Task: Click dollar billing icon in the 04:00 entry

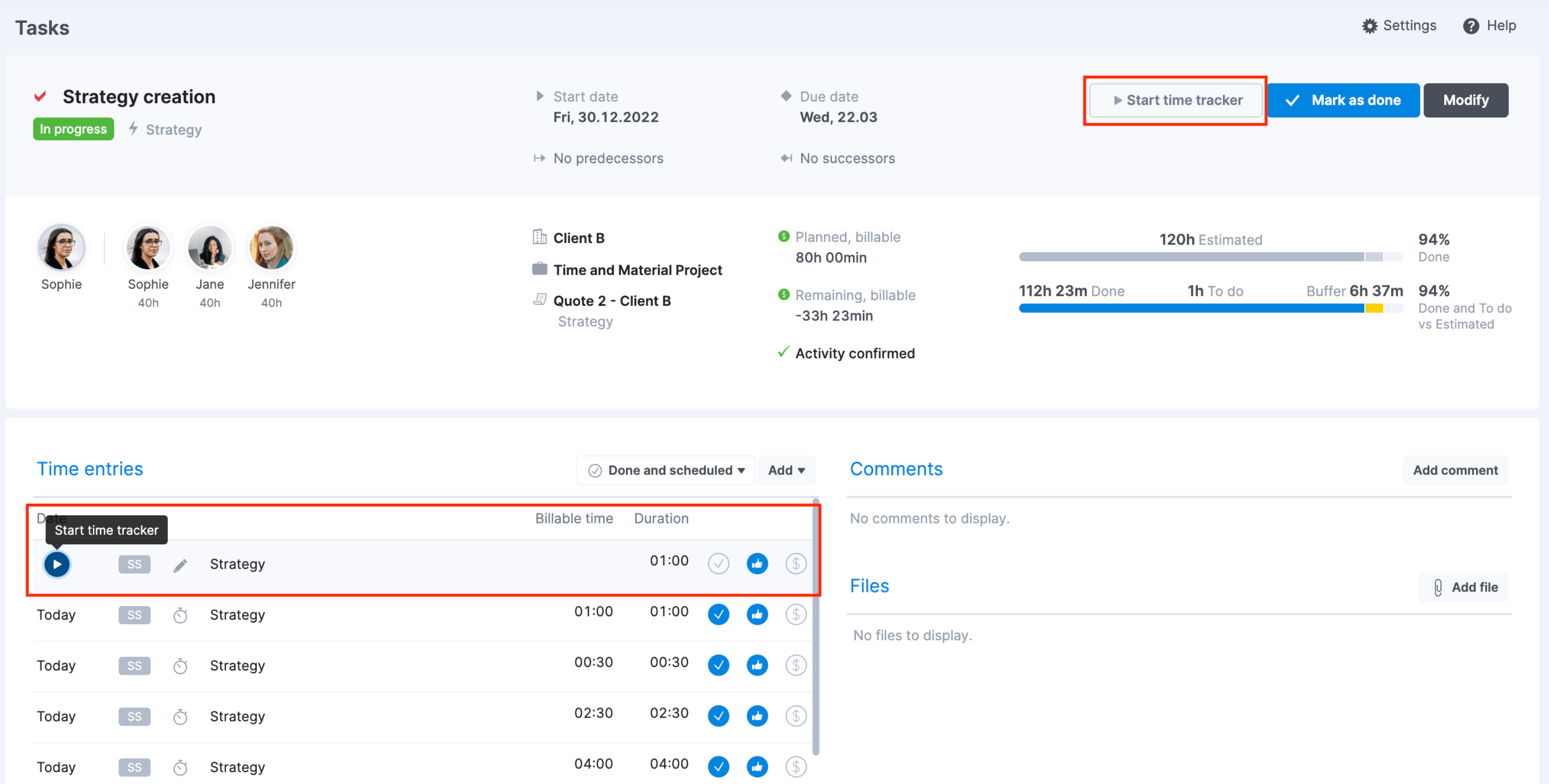Action: (x=795, y=767)
